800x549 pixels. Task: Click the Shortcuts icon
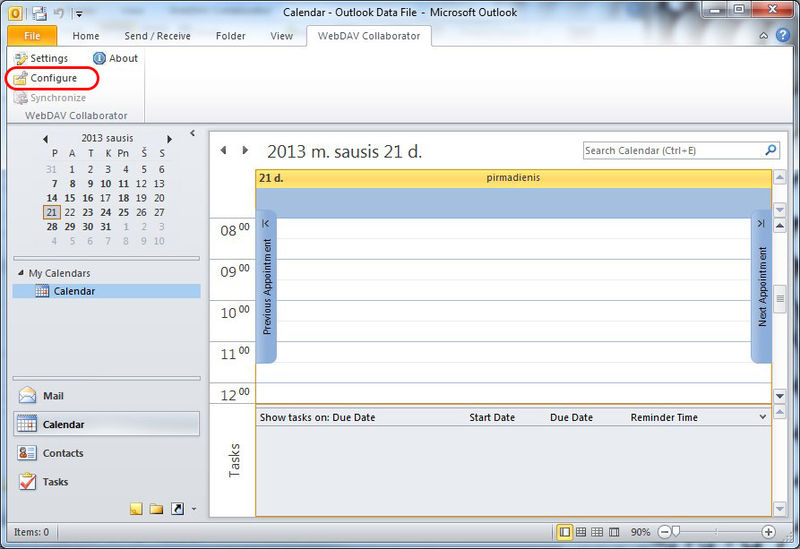tap(178, 509)
